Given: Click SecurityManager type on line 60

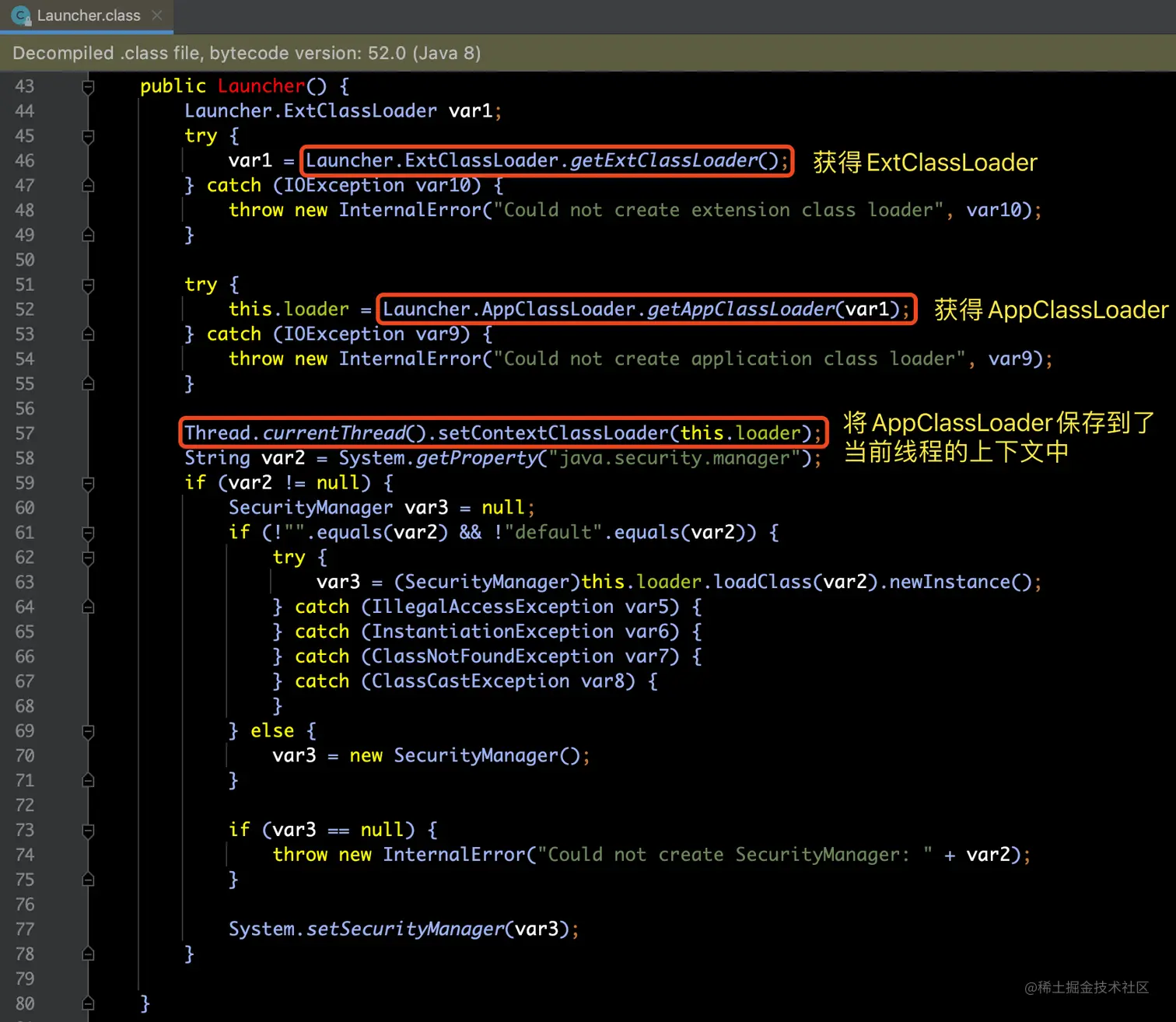Looking at the screenshot, I should [310, 507].
